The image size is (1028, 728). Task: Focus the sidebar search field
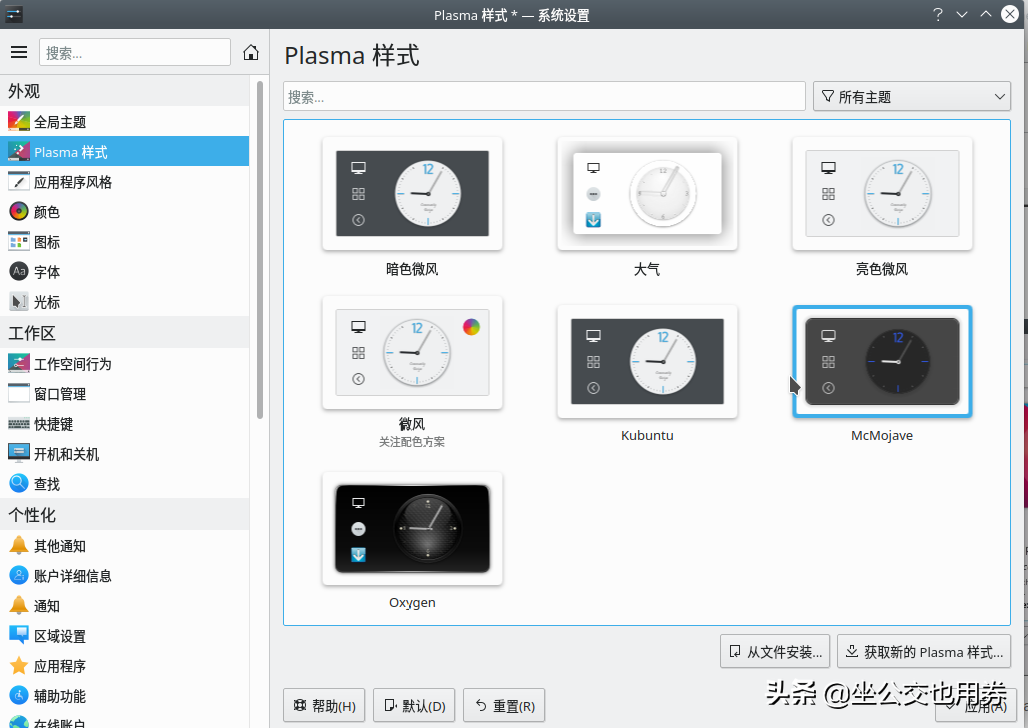click(134, 52)
